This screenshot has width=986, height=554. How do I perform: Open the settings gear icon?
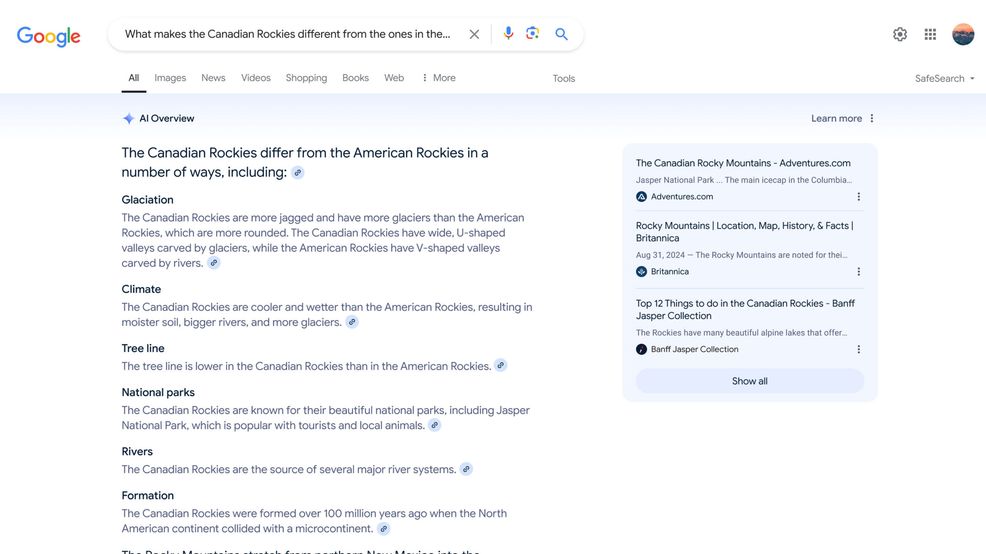(900, 34)
